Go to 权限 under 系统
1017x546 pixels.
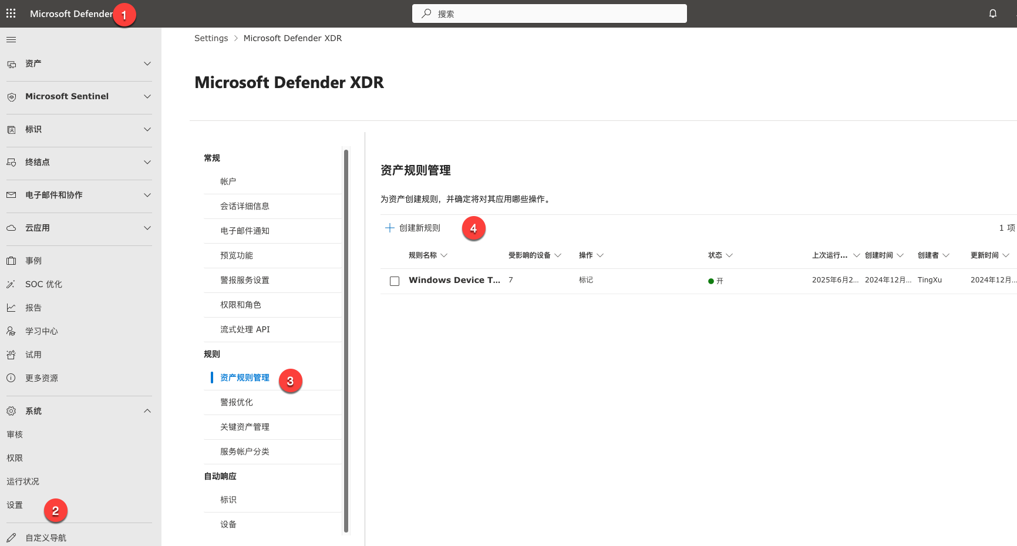(x=14, y=458)
